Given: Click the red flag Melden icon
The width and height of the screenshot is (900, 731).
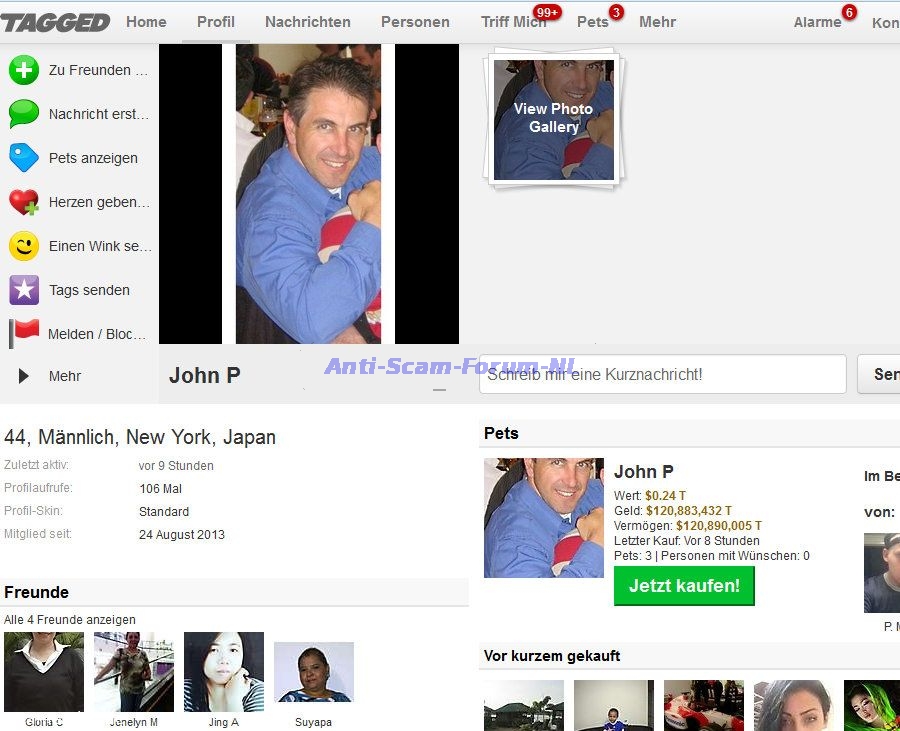Looking at the screenshot, I should pos(24,333).
